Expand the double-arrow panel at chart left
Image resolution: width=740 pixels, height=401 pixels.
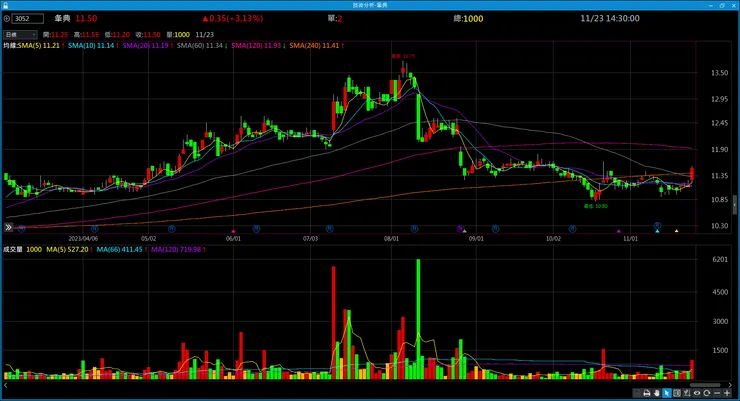click(8, 227)
